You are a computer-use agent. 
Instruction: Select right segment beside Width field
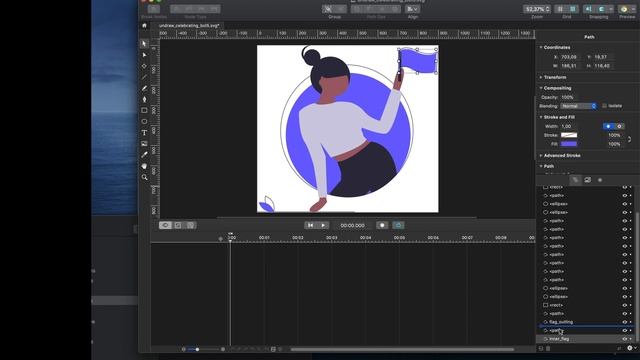coord(619,126)
